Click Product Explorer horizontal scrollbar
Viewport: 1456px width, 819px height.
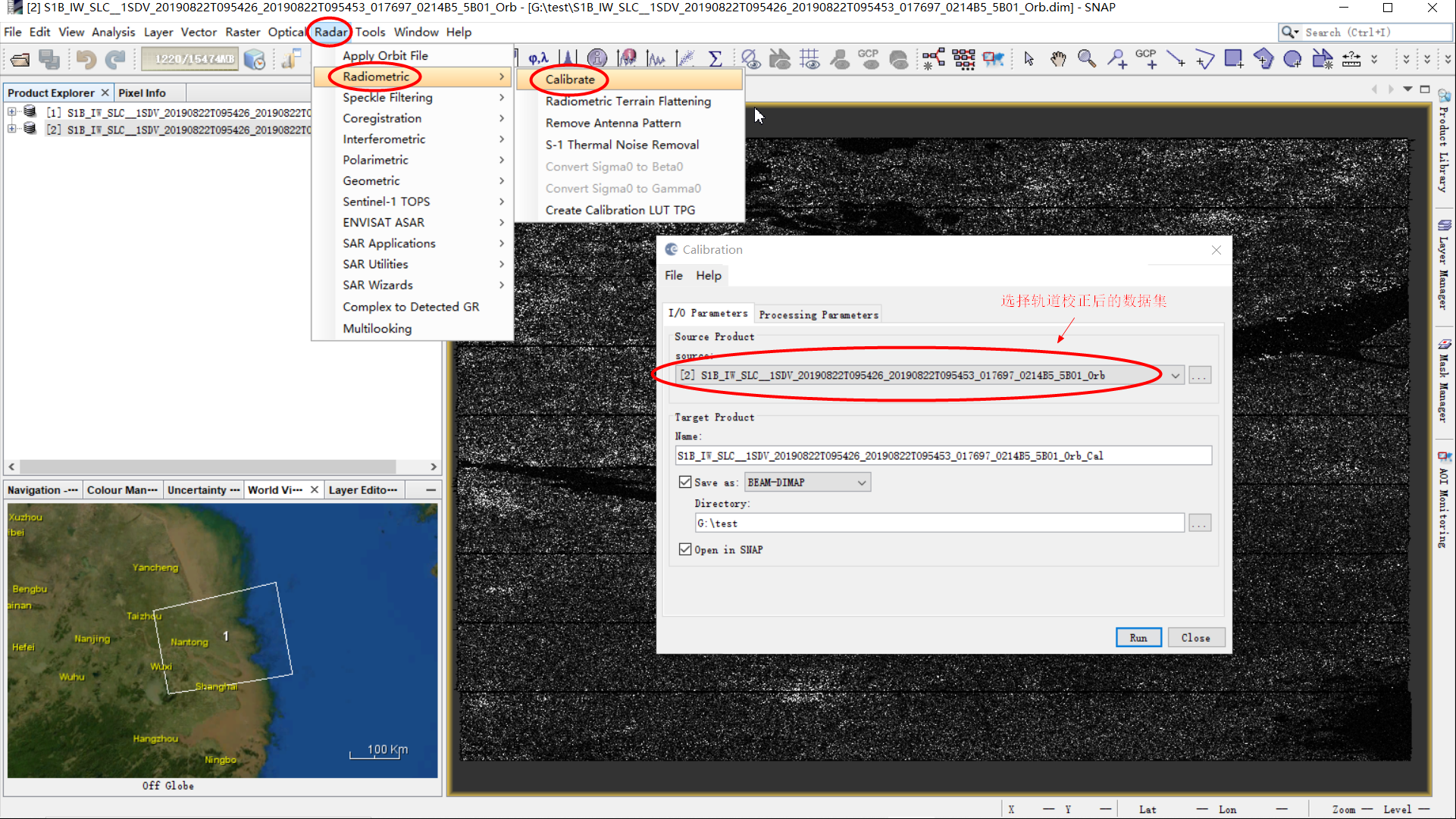pos(208,467)
